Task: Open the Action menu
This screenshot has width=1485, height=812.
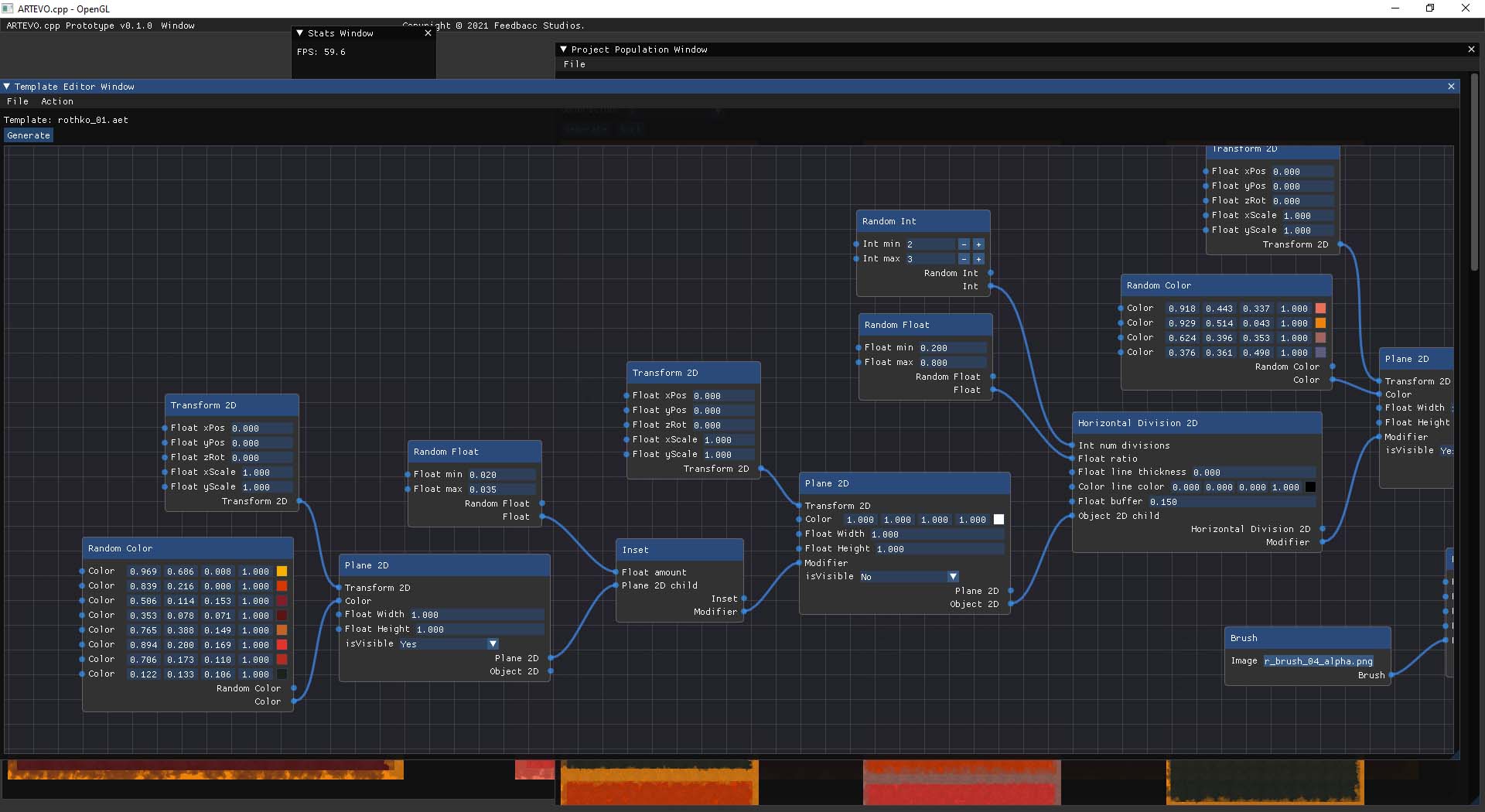Action: pyautogui.click(x=57, y=101)
